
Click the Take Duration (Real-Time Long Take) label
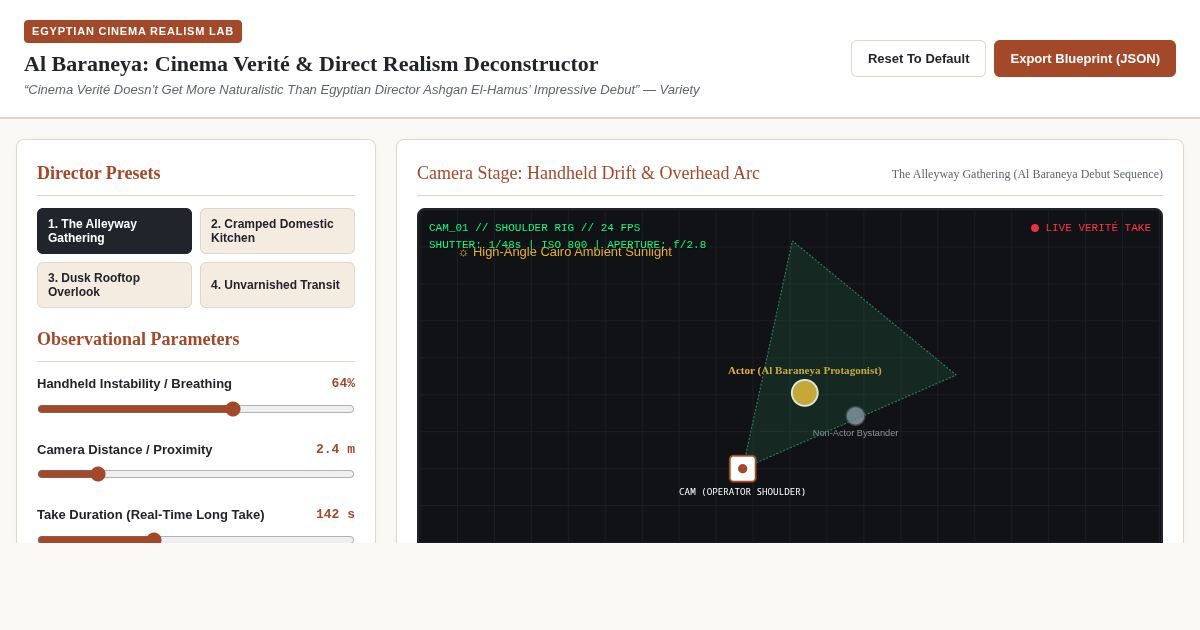pos(151,515)
